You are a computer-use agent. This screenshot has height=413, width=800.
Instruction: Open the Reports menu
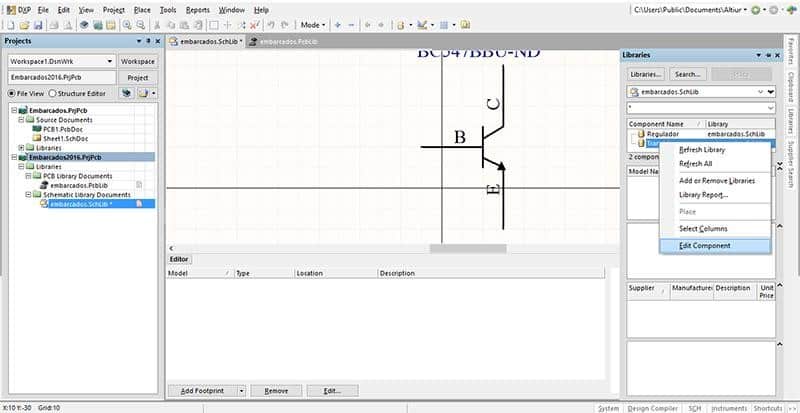click(x=197, y=9)
